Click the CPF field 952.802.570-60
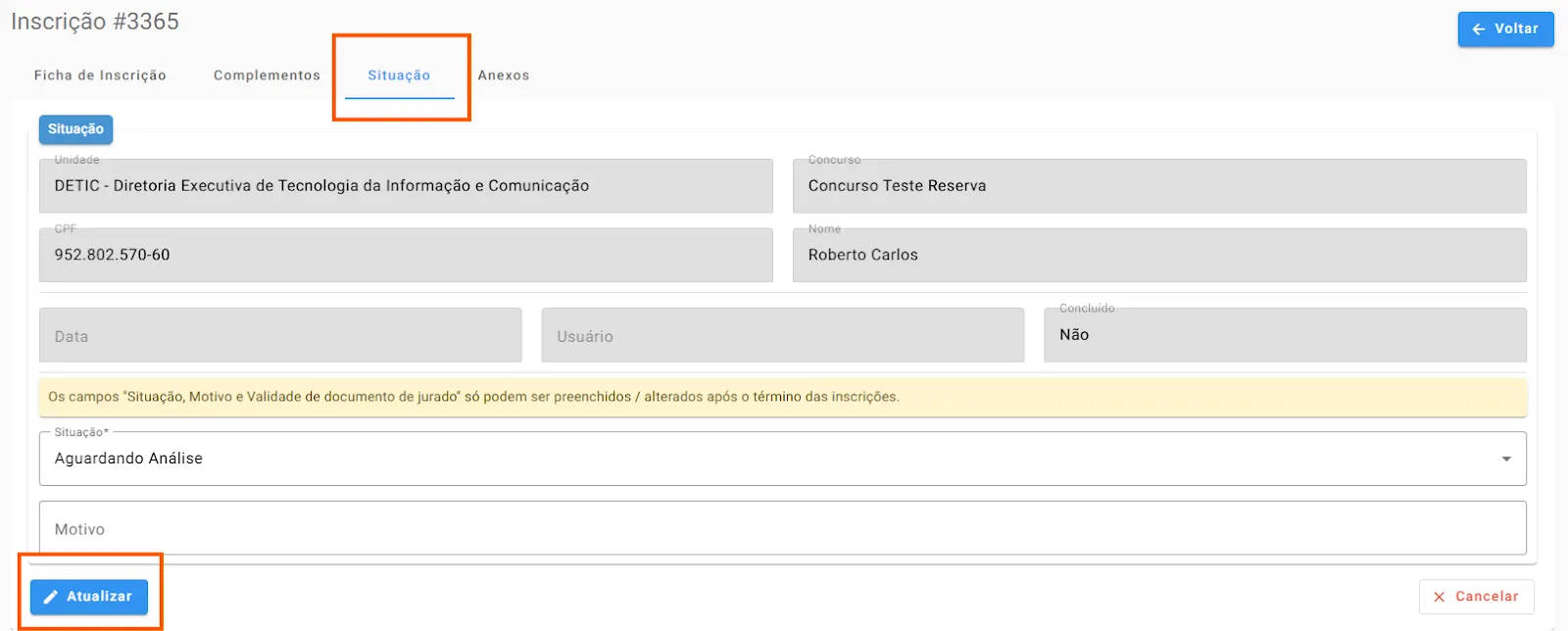Image resolution: width=1568 pixels, height=631 pixels. pyautogui.click(x=406, y=255)
